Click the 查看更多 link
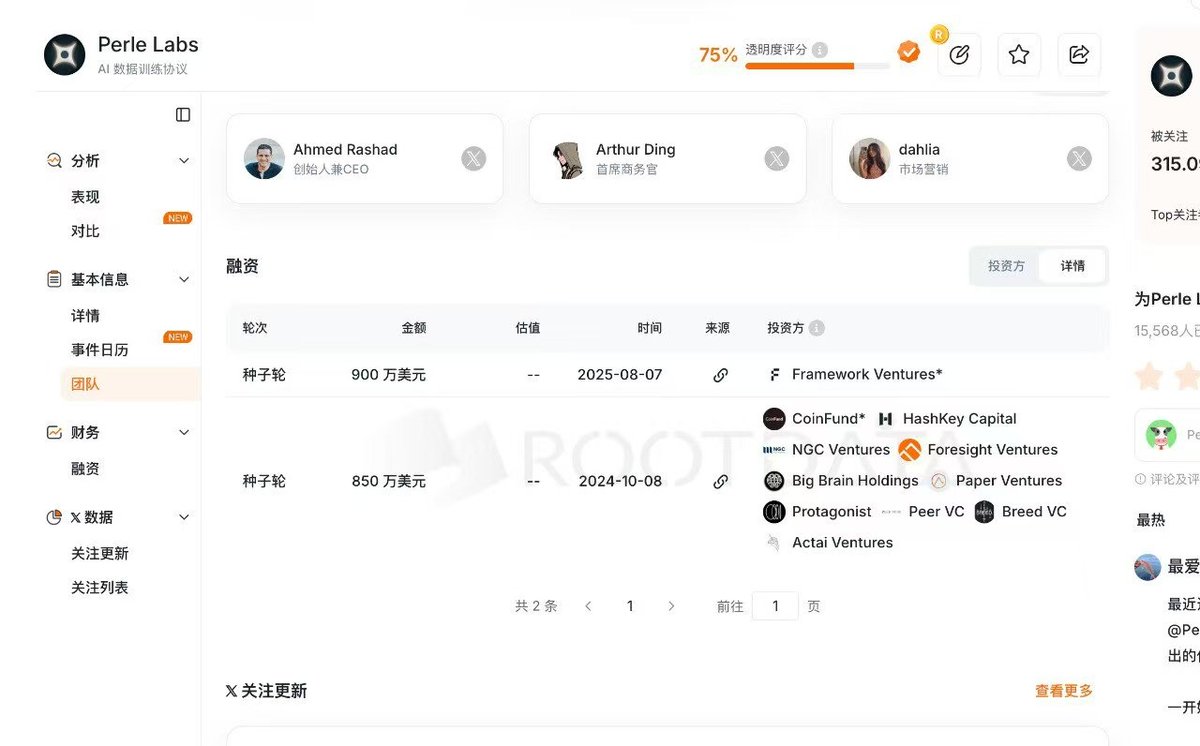1200x746 pixels. click(x=1064, y=691)
